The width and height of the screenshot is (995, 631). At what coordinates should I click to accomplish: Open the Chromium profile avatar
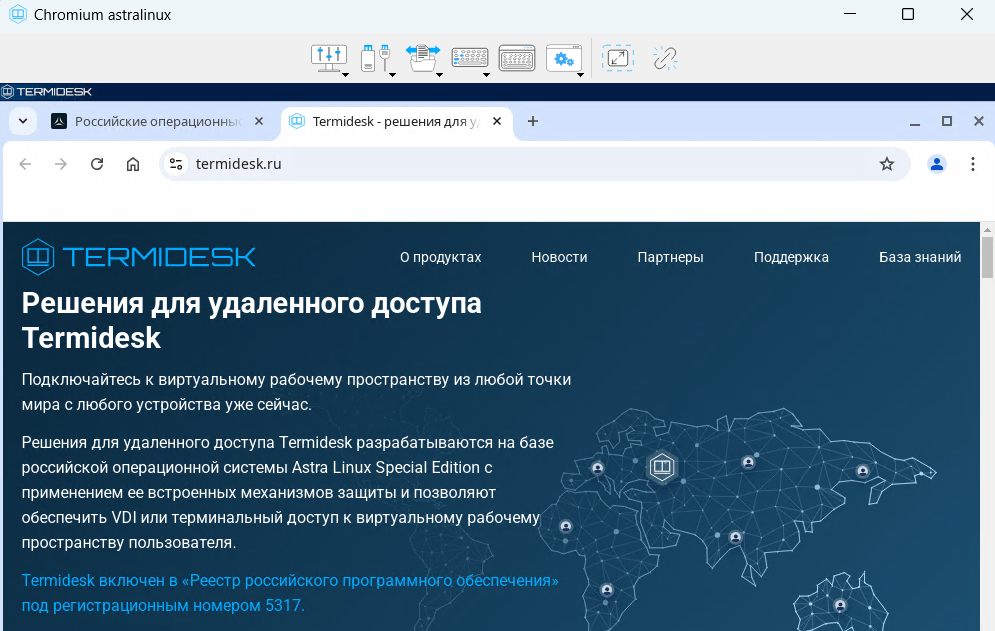(936, 164)
